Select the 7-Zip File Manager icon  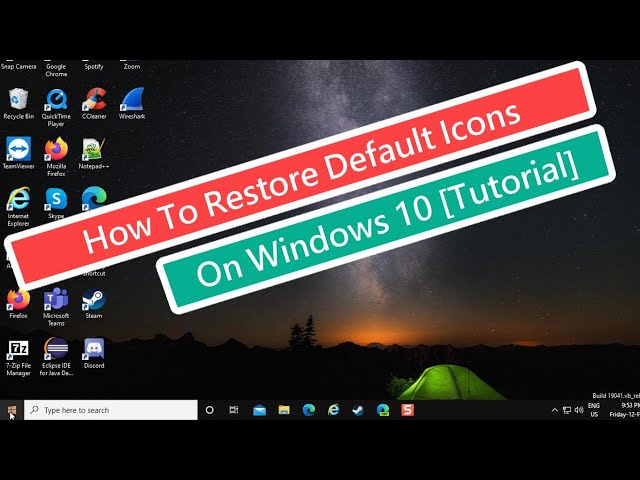18,357
